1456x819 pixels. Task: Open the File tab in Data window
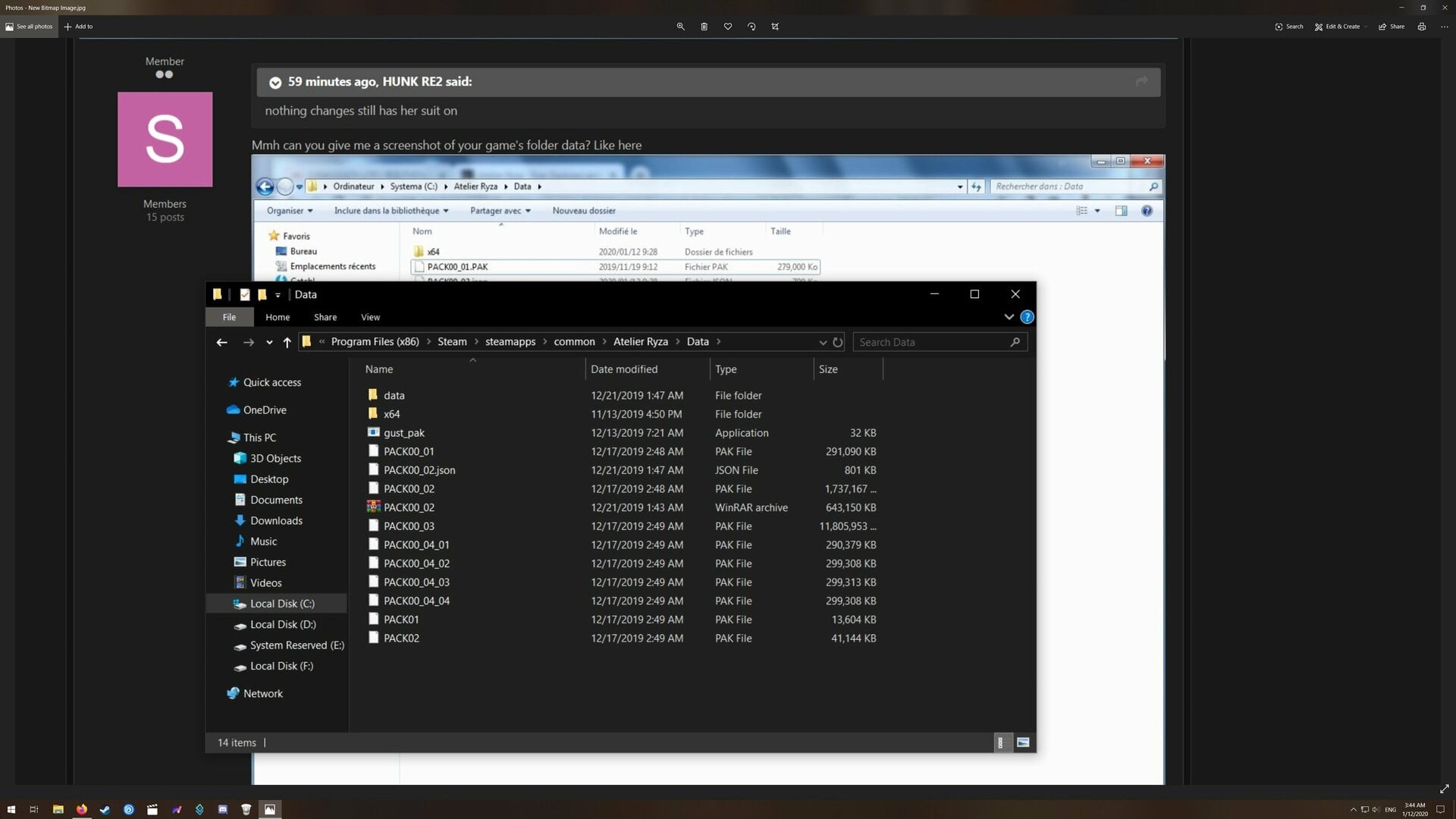[229, 317]
